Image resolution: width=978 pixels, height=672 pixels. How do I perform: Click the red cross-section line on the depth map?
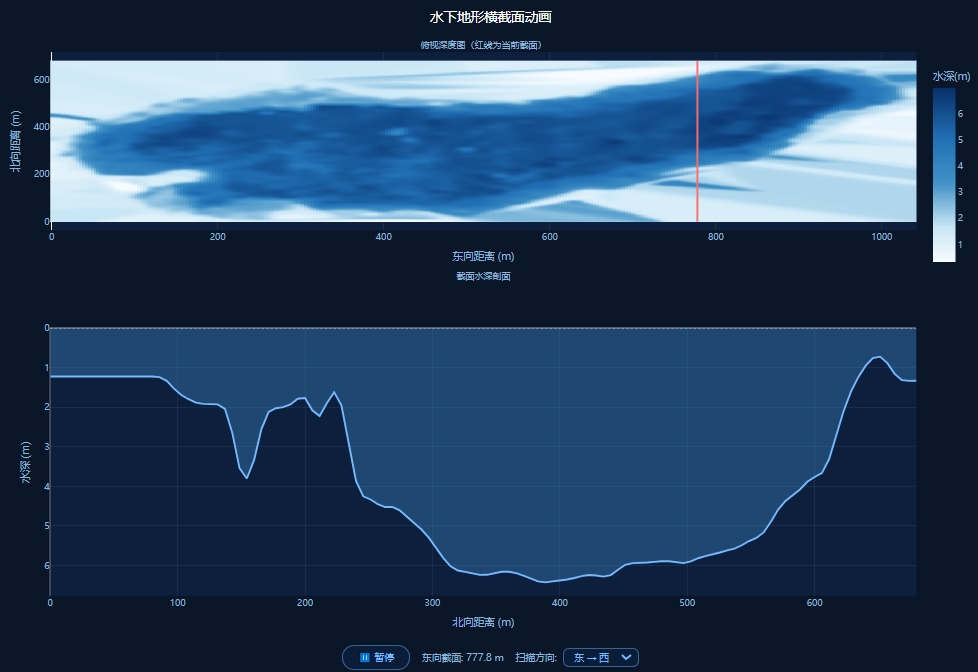click(x=697, y=141)
